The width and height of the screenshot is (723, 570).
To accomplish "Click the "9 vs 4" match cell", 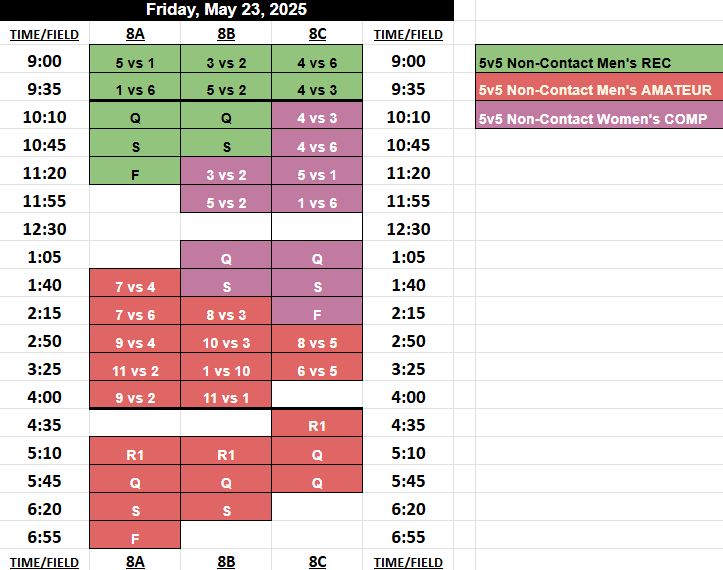I will click(135, 342).
